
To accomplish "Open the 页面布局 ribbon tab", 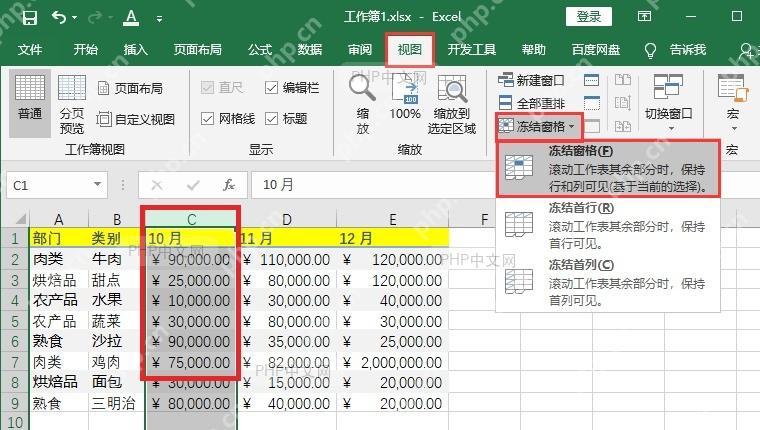I will click(x=198, y=49).
